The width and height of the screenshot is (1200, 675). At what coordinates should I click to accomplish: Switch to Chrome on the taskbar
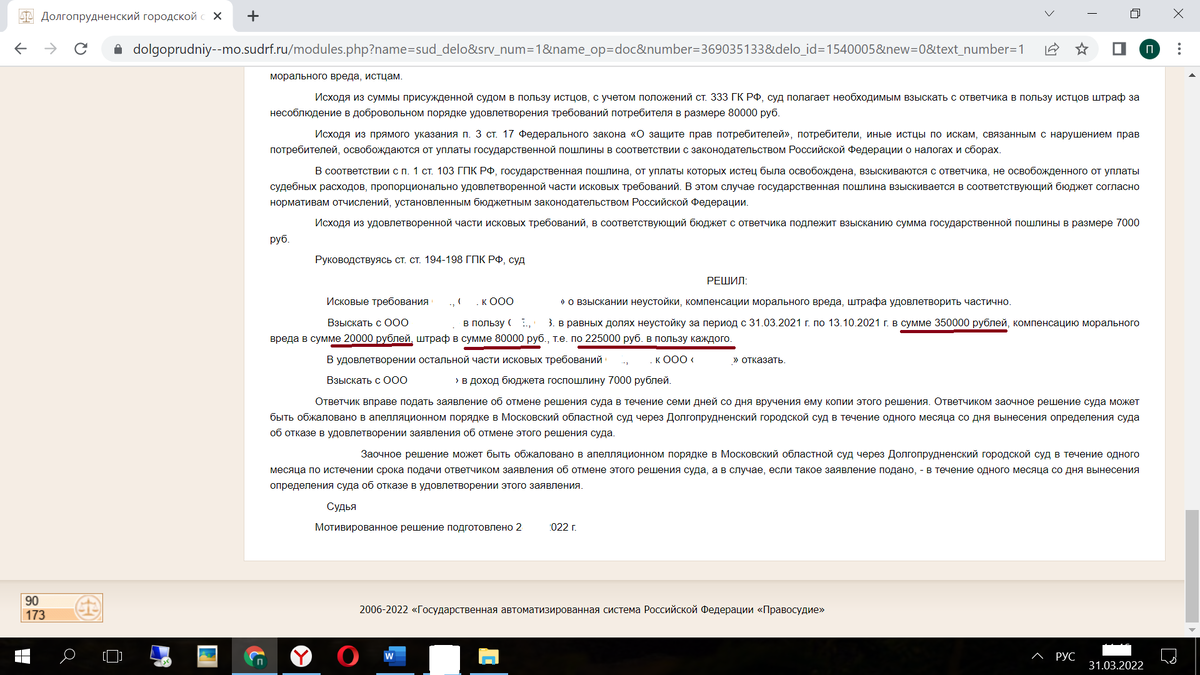coord(255,656)
